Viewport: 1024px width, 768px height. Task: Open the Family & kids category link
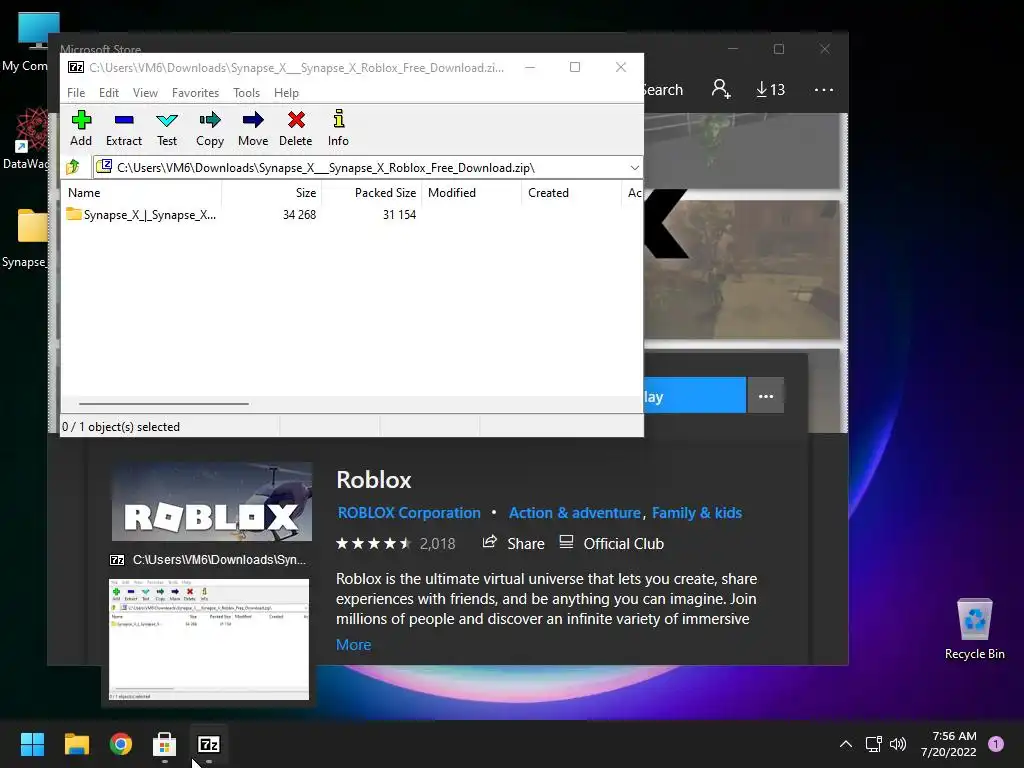coord(697,513)
